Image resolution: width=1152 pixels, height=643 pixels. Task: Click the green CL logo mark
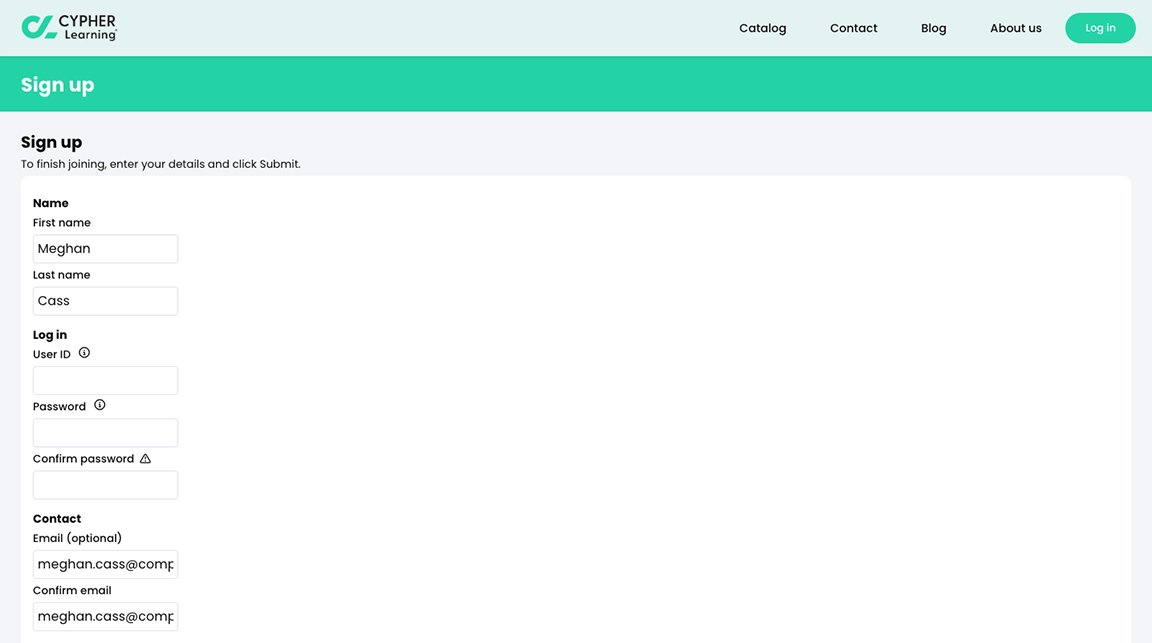[x=38, y=27]
